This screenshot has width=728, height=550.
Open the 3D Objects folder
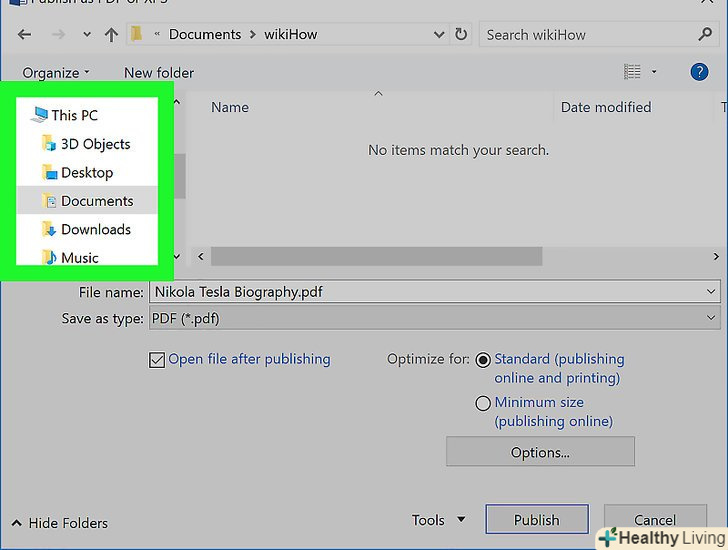(94, 144)
